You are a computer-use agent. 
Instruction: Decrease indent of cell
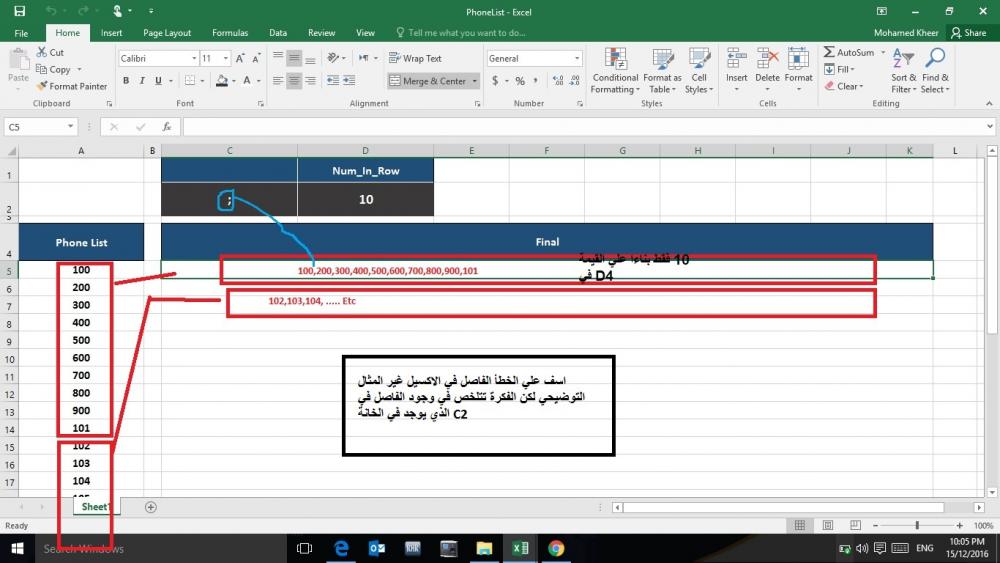(x=333, y=80)
